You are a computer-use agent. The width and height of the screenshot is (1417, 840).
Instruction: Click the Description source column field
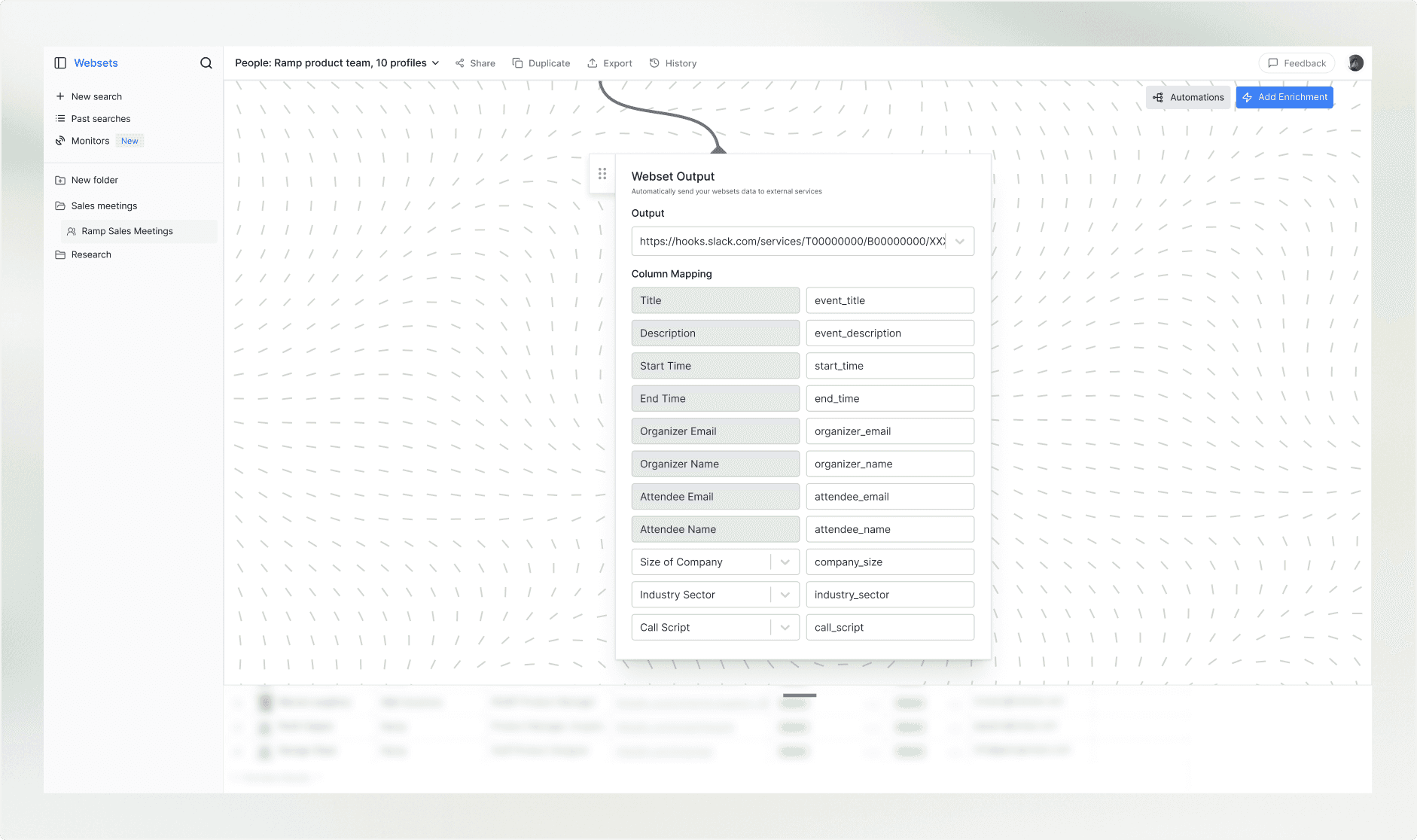tap(715, 333)
